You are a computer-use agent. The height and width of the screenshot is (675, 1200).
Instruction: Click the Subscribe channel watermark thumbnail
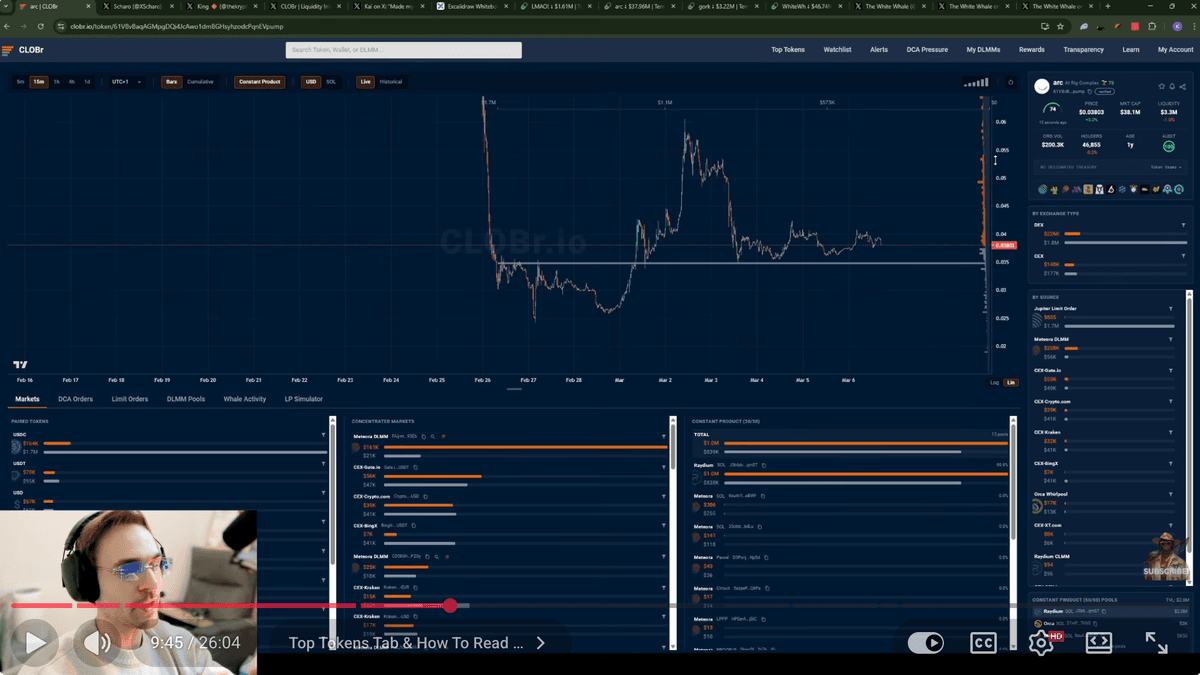tap(1165, 555)
